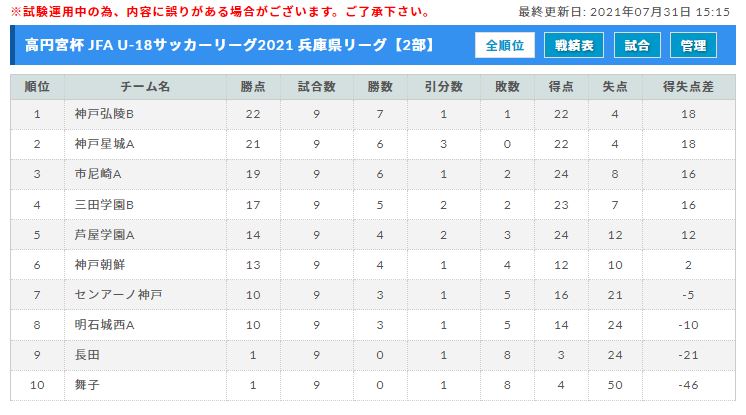Screen dimensions: 746x415
Task: Click the チーム名 column header
Action: coord(145,87)
